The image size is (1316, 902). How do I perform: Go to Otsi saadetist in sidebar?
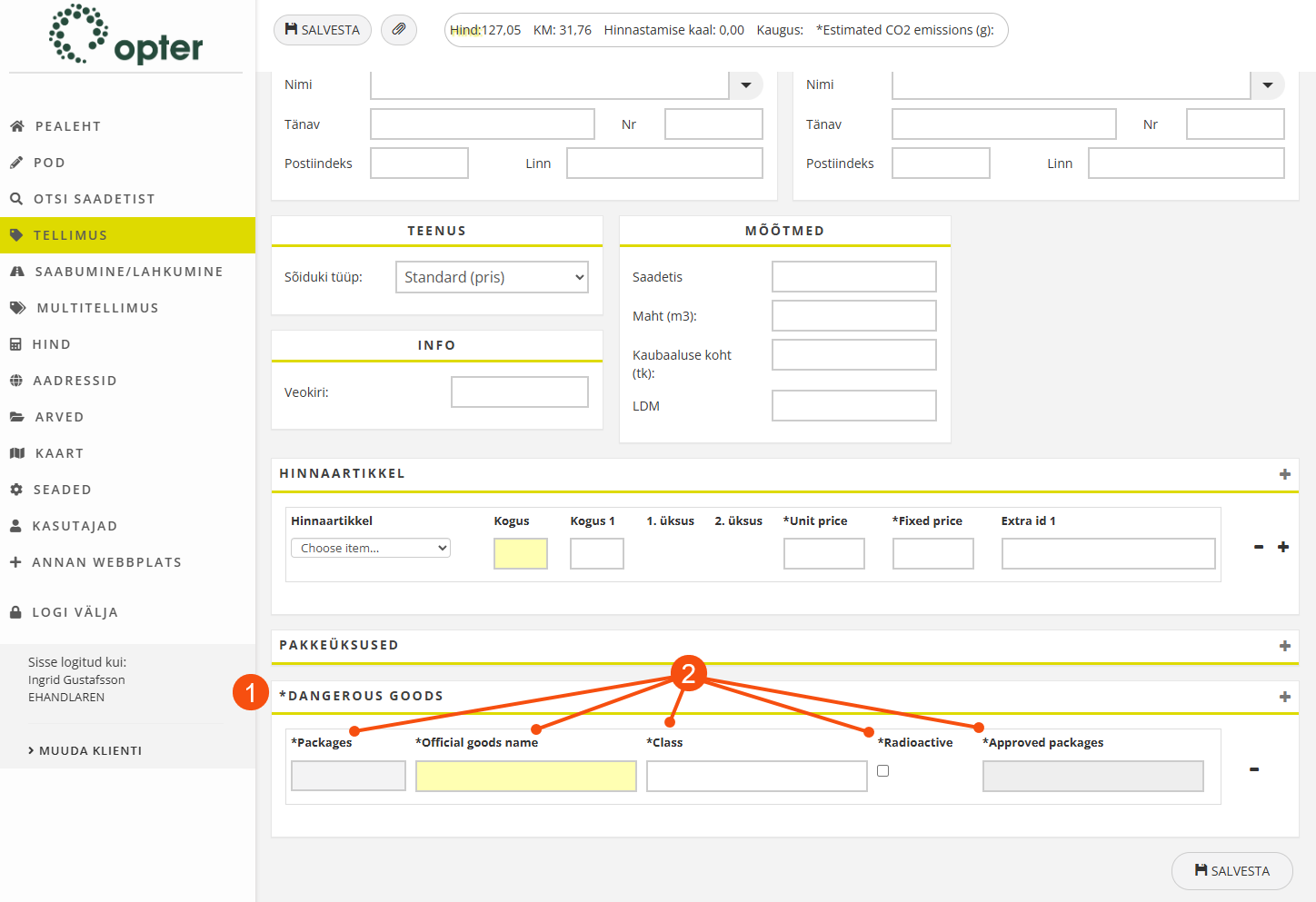pos(94,199)
